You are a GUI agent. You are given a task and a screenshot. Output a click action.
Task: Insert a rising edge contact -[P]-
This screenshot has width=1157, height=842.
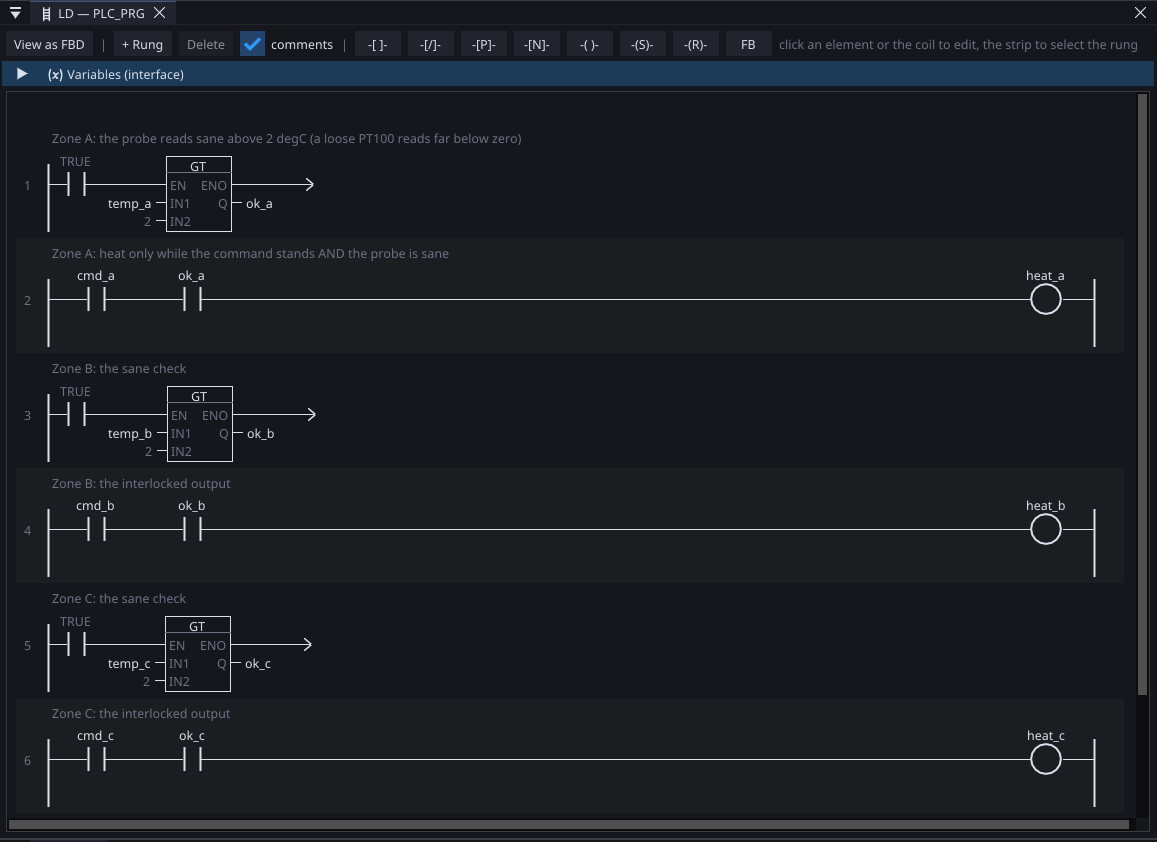[x=483, y=44]
